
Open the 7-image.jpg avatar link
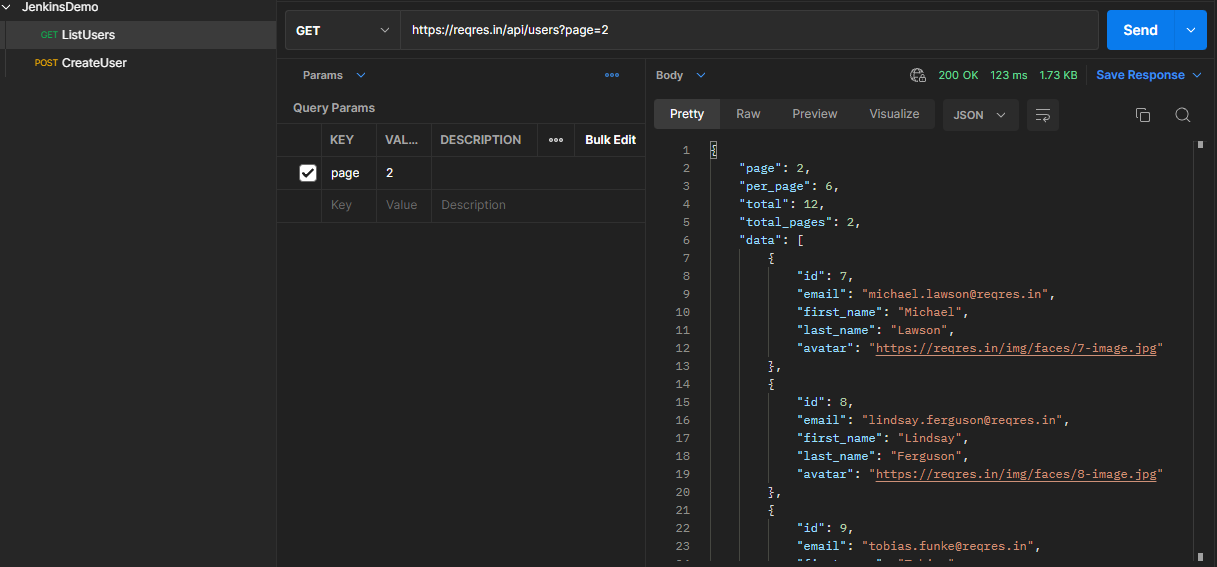(1017, 348)
